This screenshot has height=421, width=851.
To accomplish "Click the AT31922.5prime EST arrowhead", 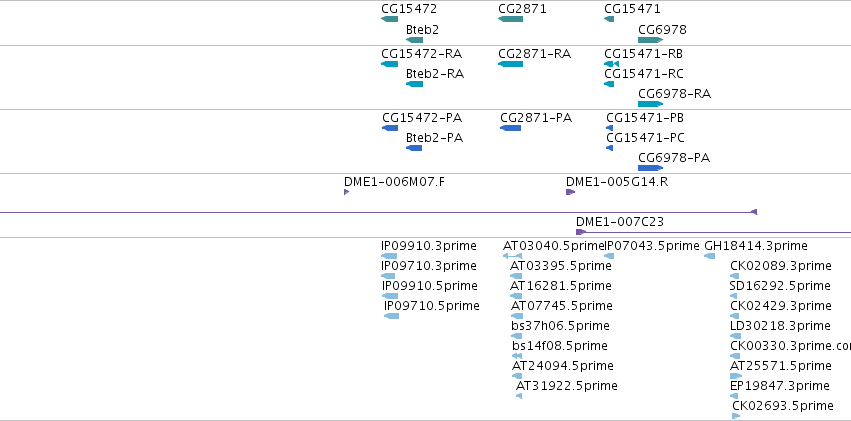I will 519,396.
